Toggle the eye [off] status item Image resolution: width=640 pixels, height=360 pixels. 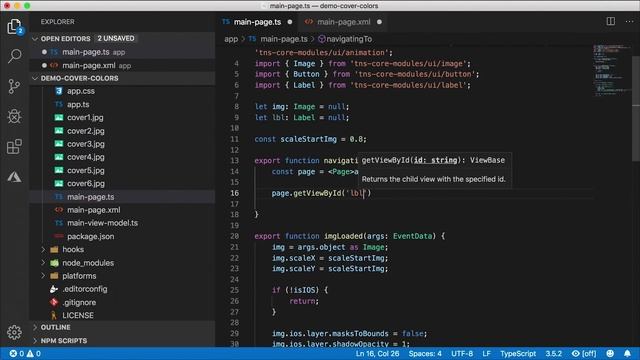584,353
